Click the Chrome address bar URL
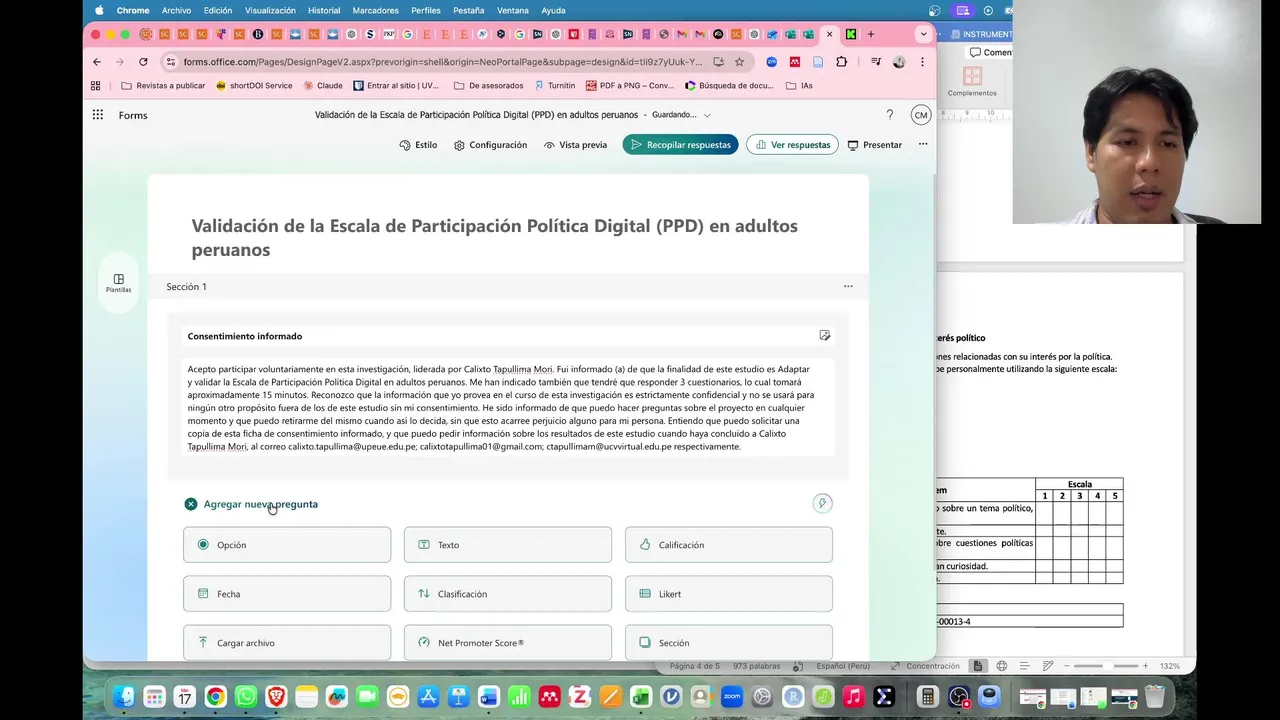This screenshot has height=720, width=1280. pyautogui.click(x=442, y=62)
